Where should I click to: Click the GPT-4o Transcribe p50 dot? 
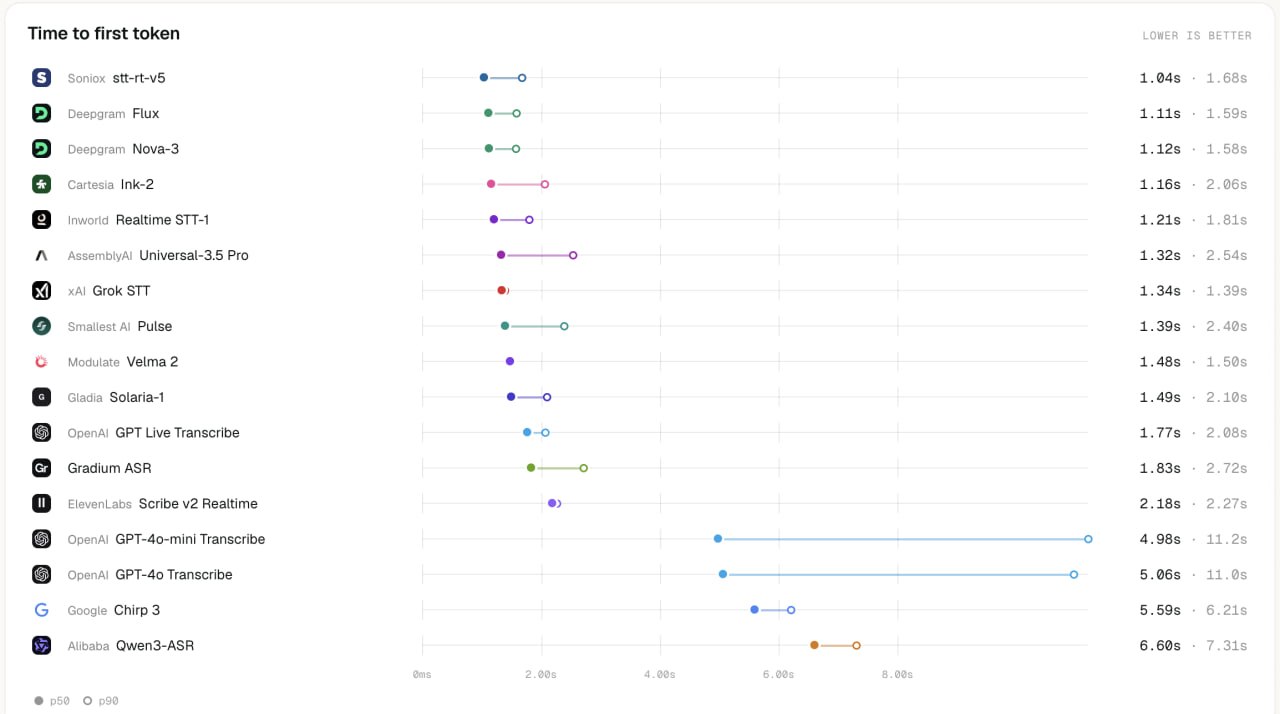point(723,575)
